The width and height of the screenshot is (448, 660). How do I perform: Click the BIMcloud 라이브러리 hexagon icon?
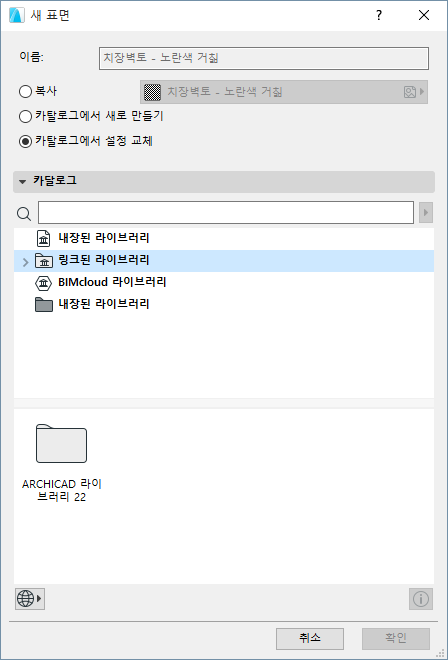tap(43, 282)
